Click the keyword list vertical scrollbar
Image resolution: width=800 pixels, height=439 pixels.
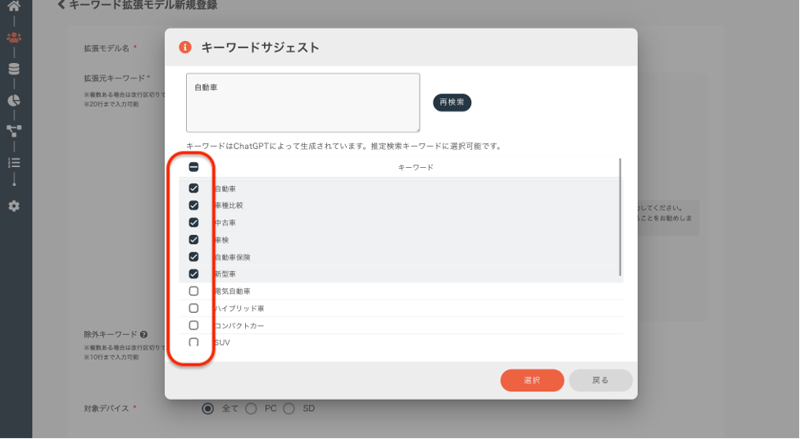[620, 217]
